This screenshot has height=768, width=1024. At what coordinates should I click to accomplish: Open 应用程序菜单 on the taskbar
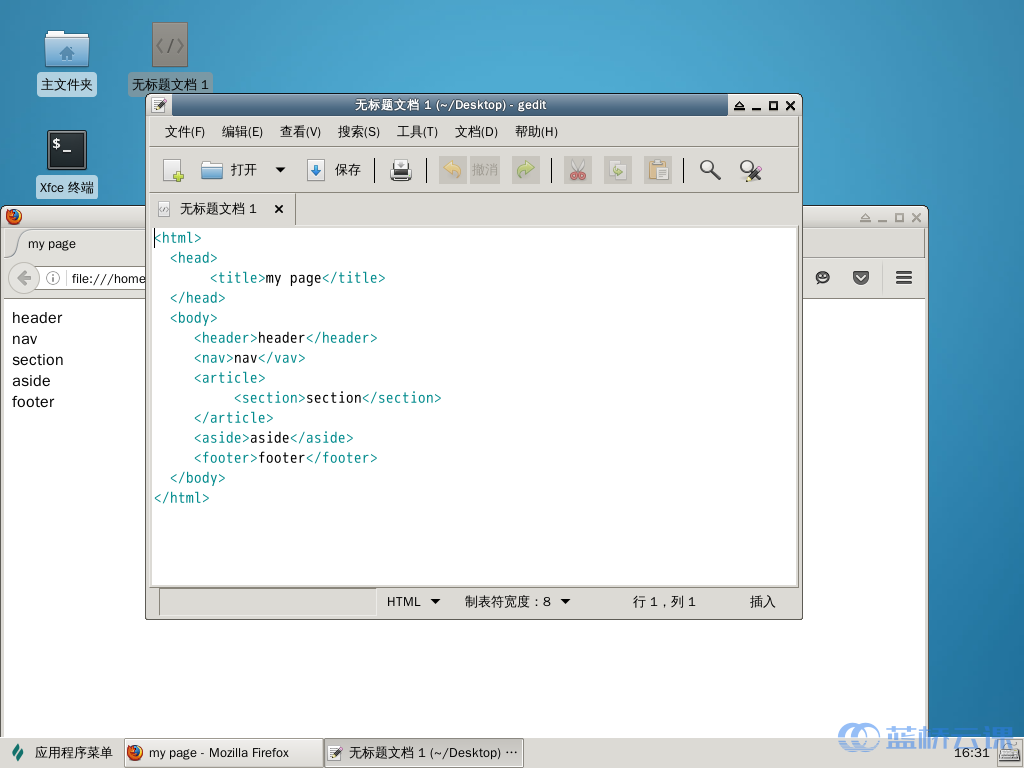coord(62,753)
